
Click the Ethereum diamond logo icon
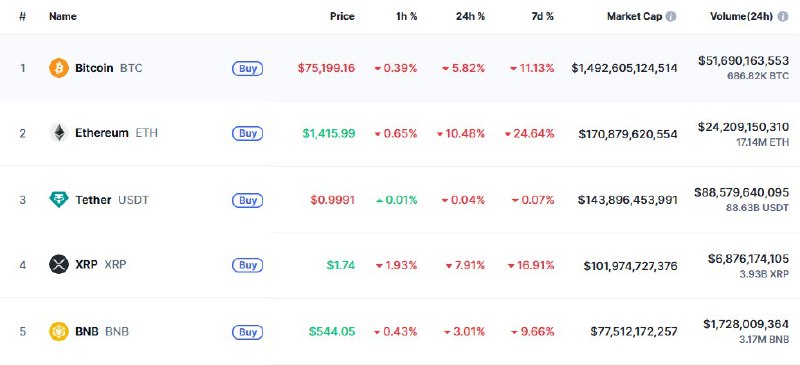click(x=59, y=133)
